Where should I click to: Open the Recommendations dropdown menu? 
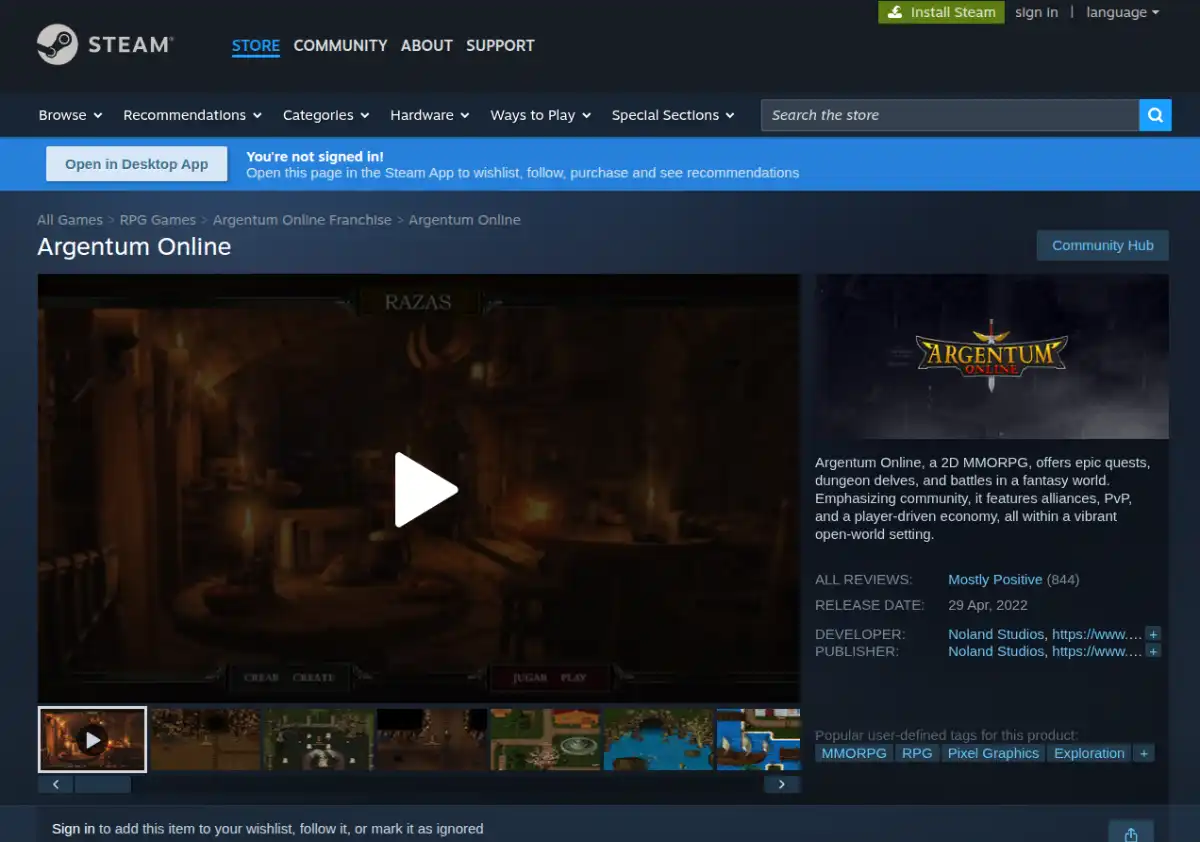point(192,115)
